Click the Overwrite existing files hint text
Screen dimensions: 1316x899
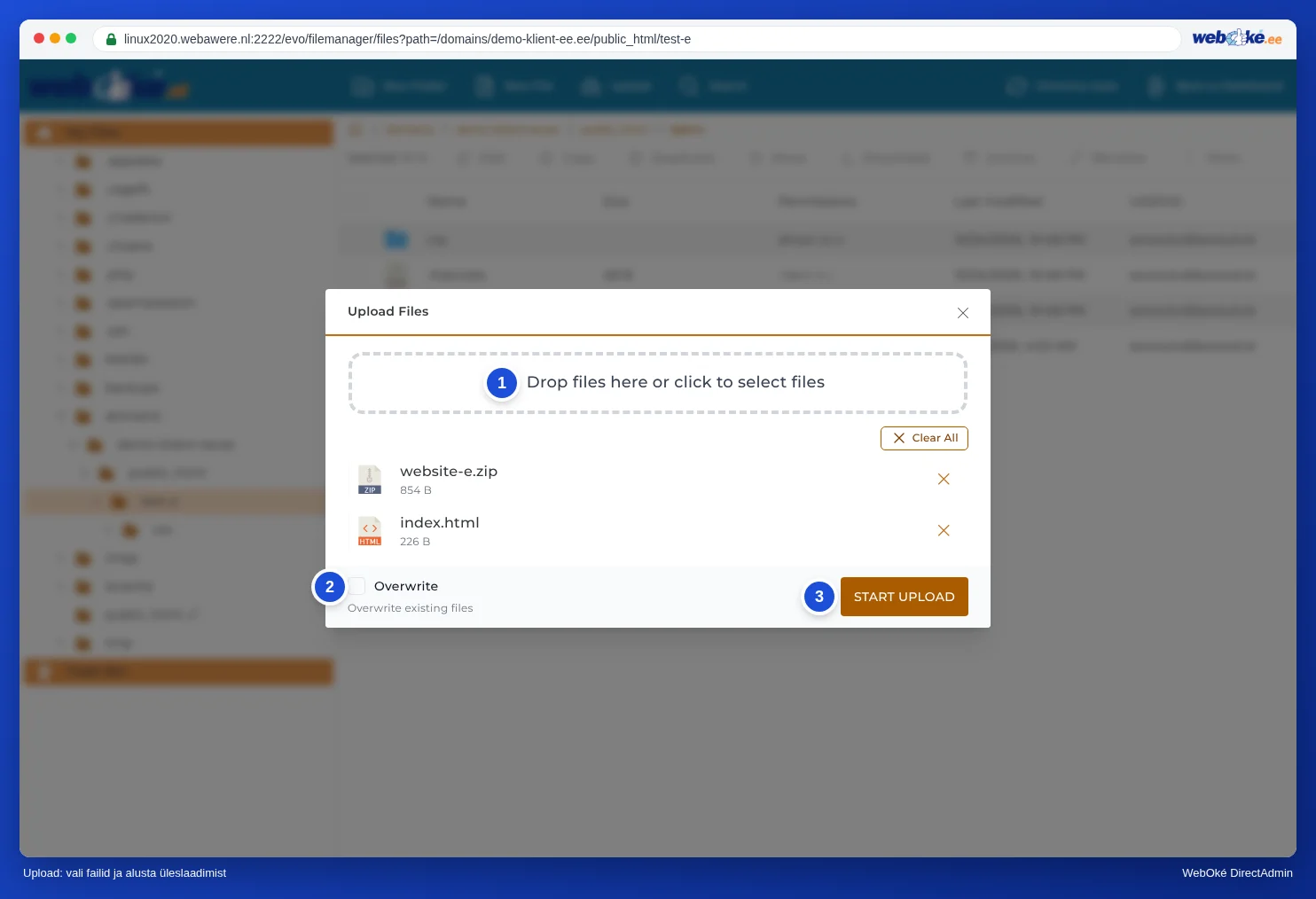pyautogui.click(x=411, y=608)
